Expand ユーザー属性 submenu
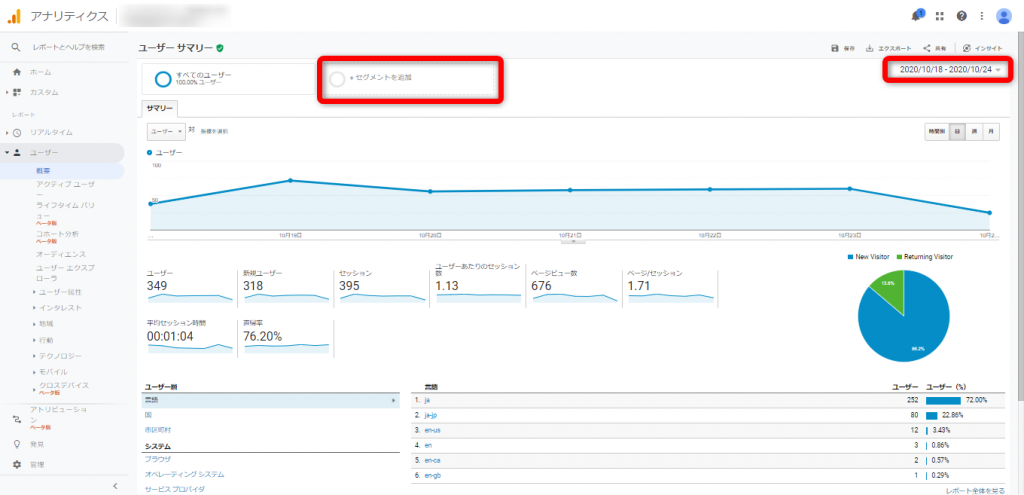The height and width of the screenshot is (495, 1024). pyautogui.click(x=34, y=292)
